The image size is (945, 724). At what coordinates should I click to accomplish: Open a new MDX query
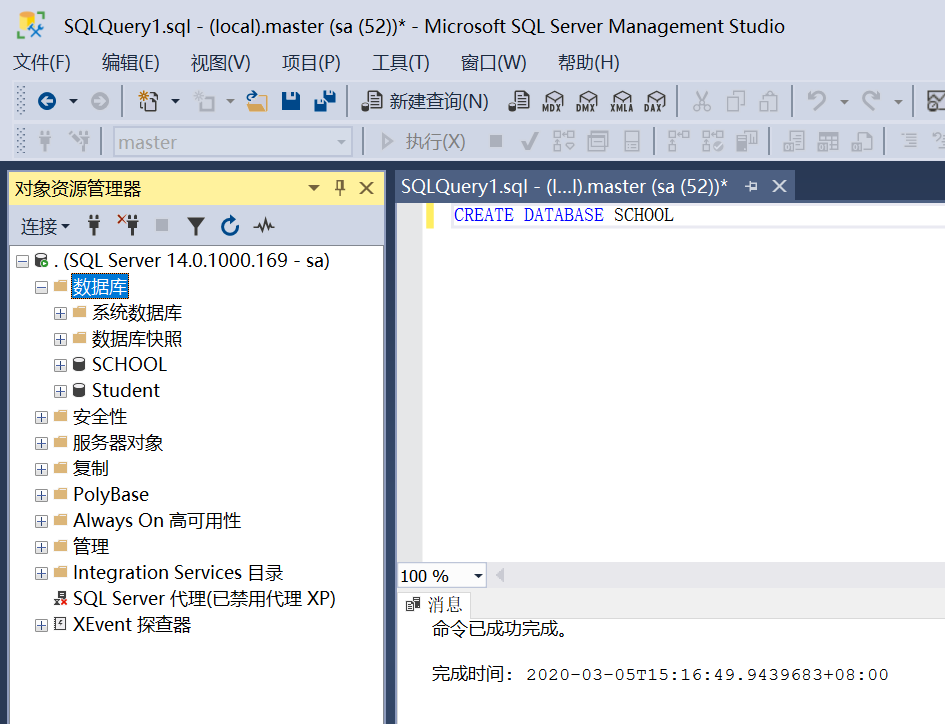[x=553, y=101]
